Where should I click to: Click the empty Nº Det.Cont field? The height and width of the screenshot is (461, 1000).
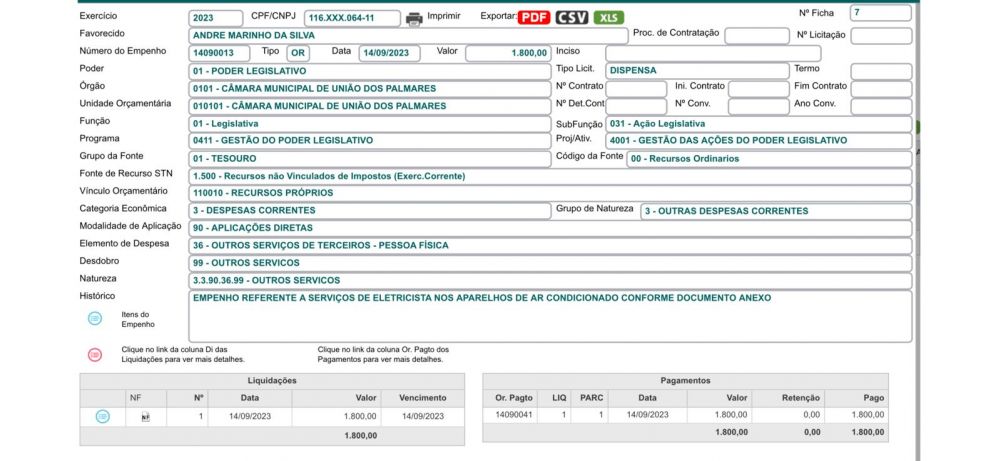click(x=636, y=106)
